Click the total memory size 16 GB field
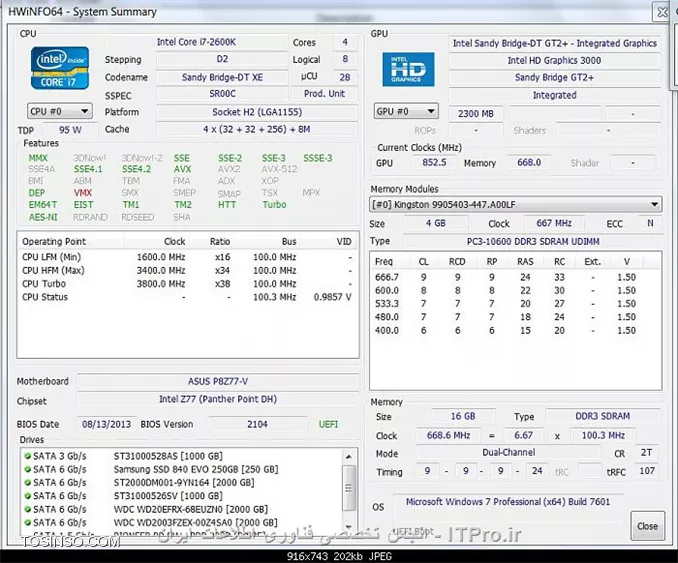The height and width of the screenshot is (563, 678). (463, 416)
